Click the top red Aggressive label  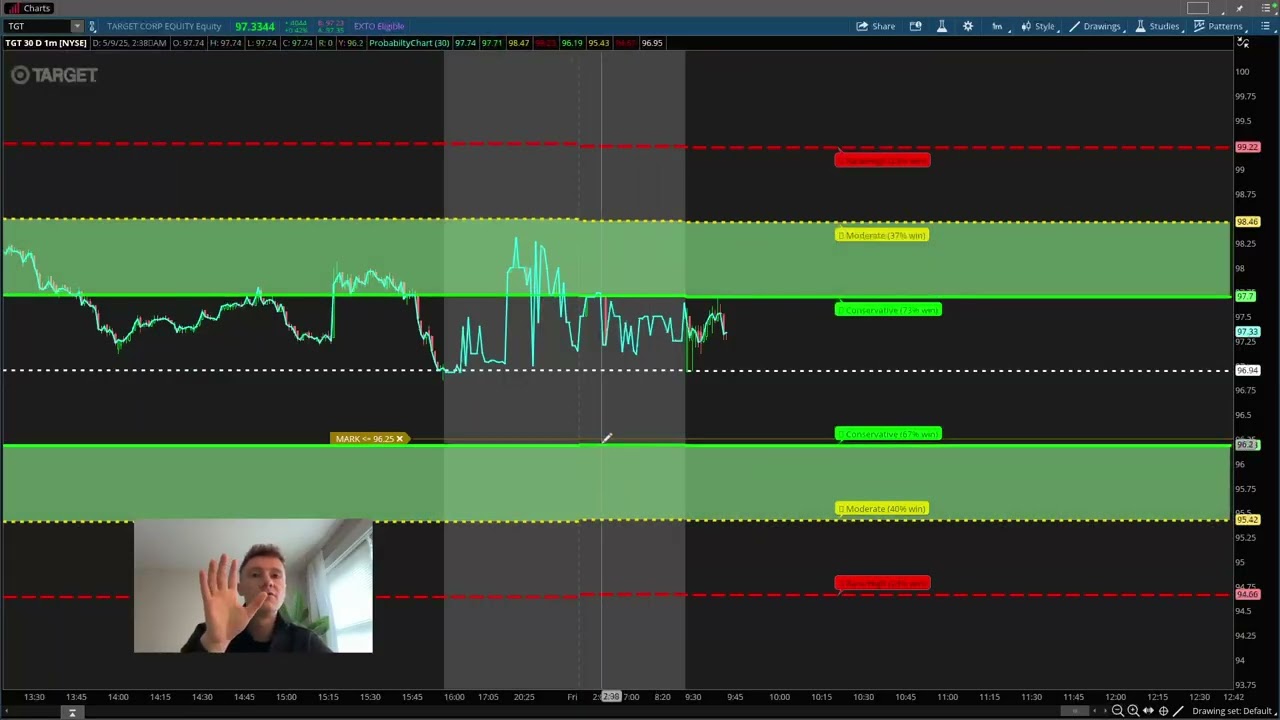coord(882,160)
